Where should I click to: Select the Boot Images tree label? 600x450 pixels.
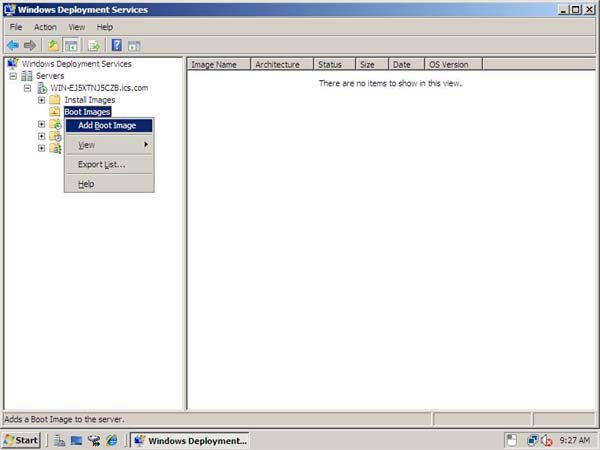coord(87,112)
